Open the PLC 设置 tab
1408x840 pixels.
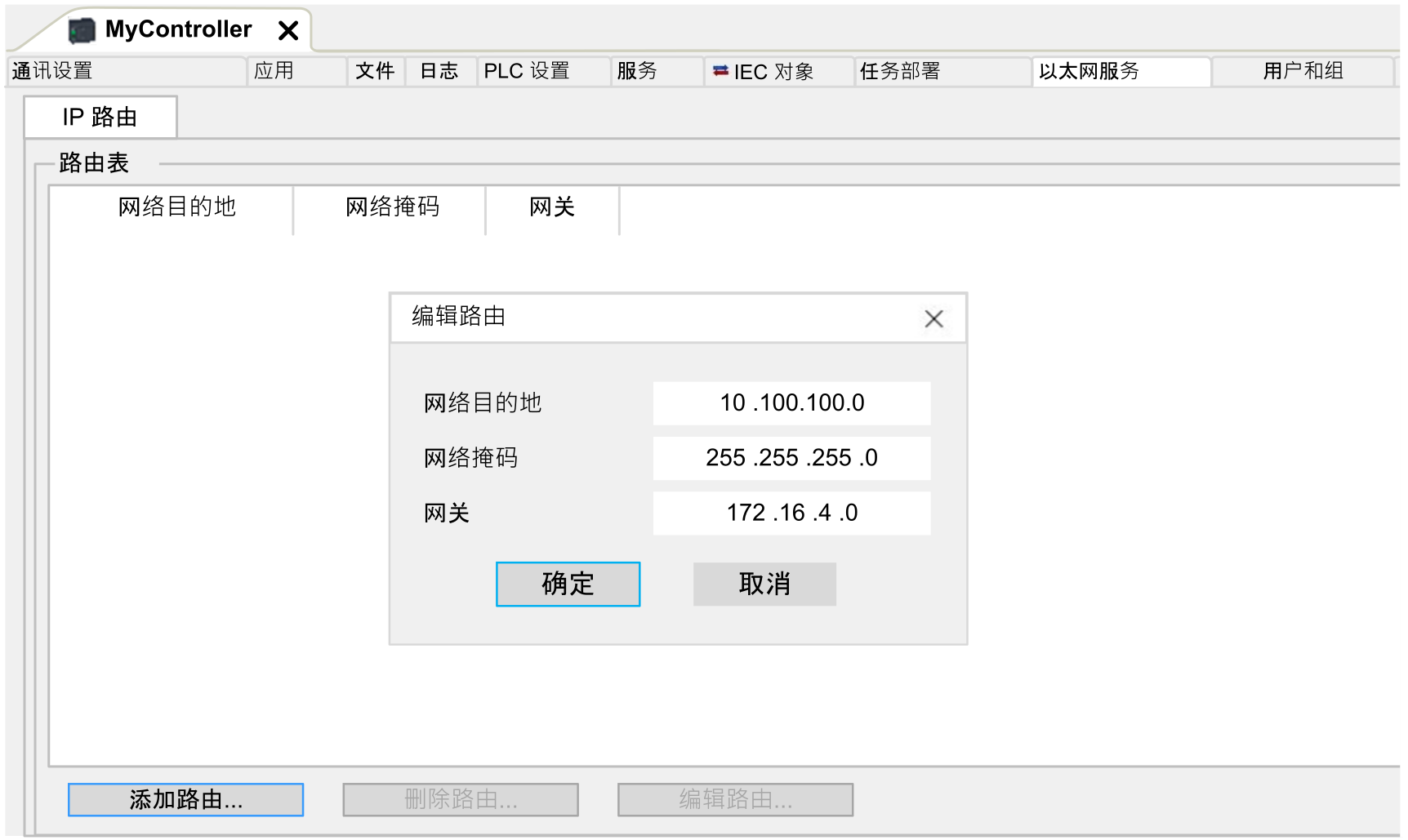527,71
